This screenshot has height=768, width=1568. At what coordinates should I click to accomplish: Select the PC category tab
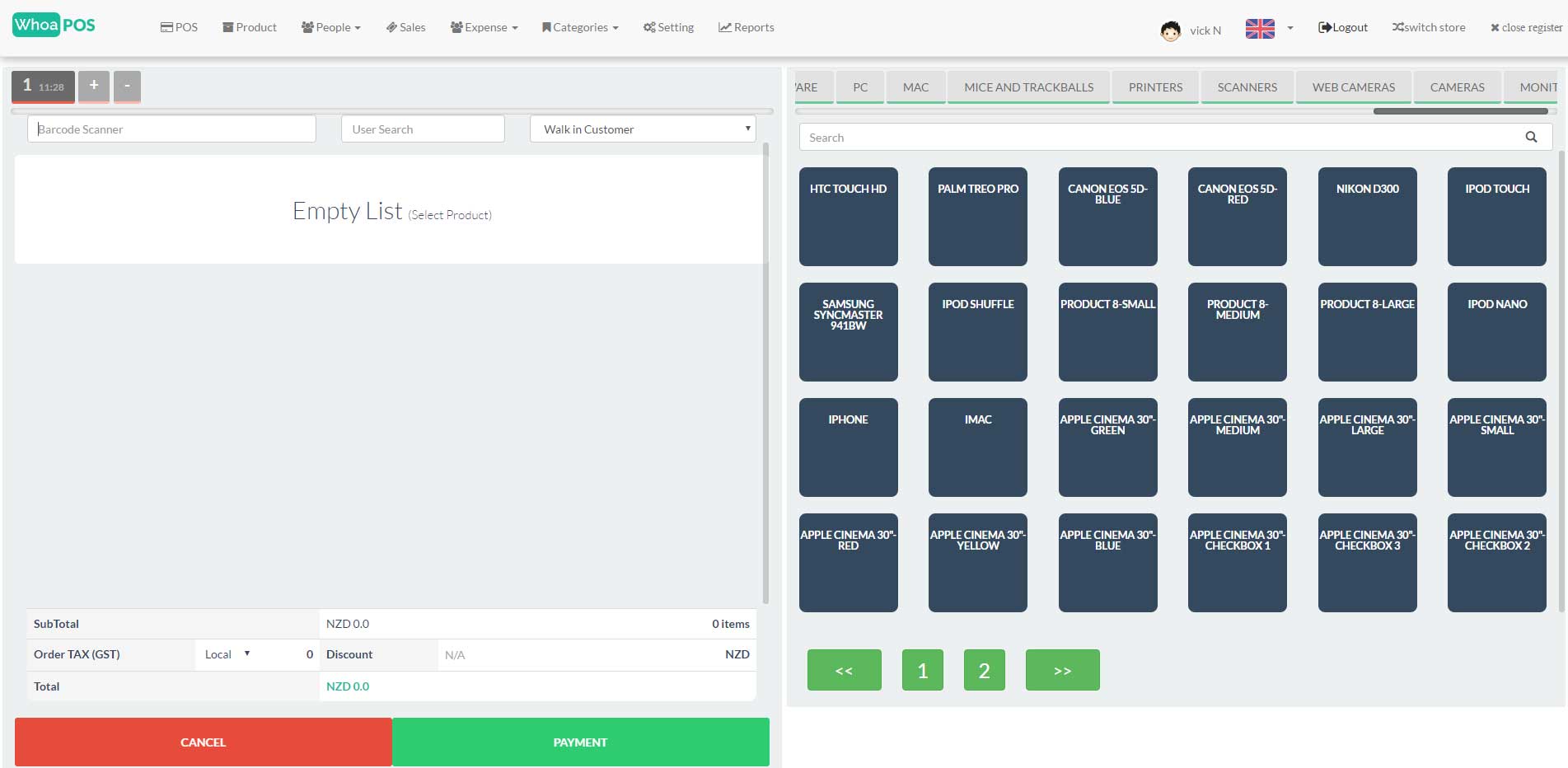pos(860,87)
